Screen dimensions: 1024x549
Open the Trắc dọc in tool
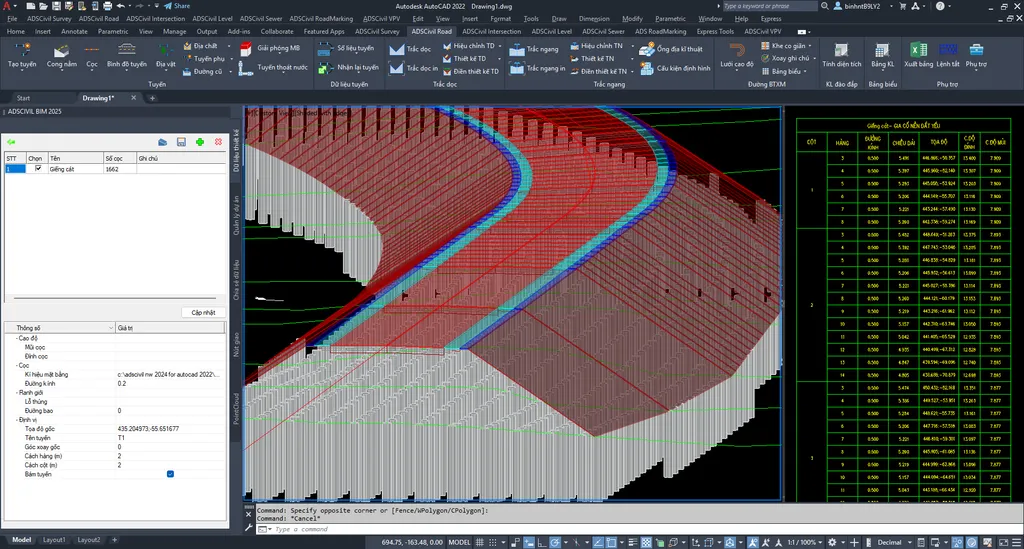click(x=413, y=68)
